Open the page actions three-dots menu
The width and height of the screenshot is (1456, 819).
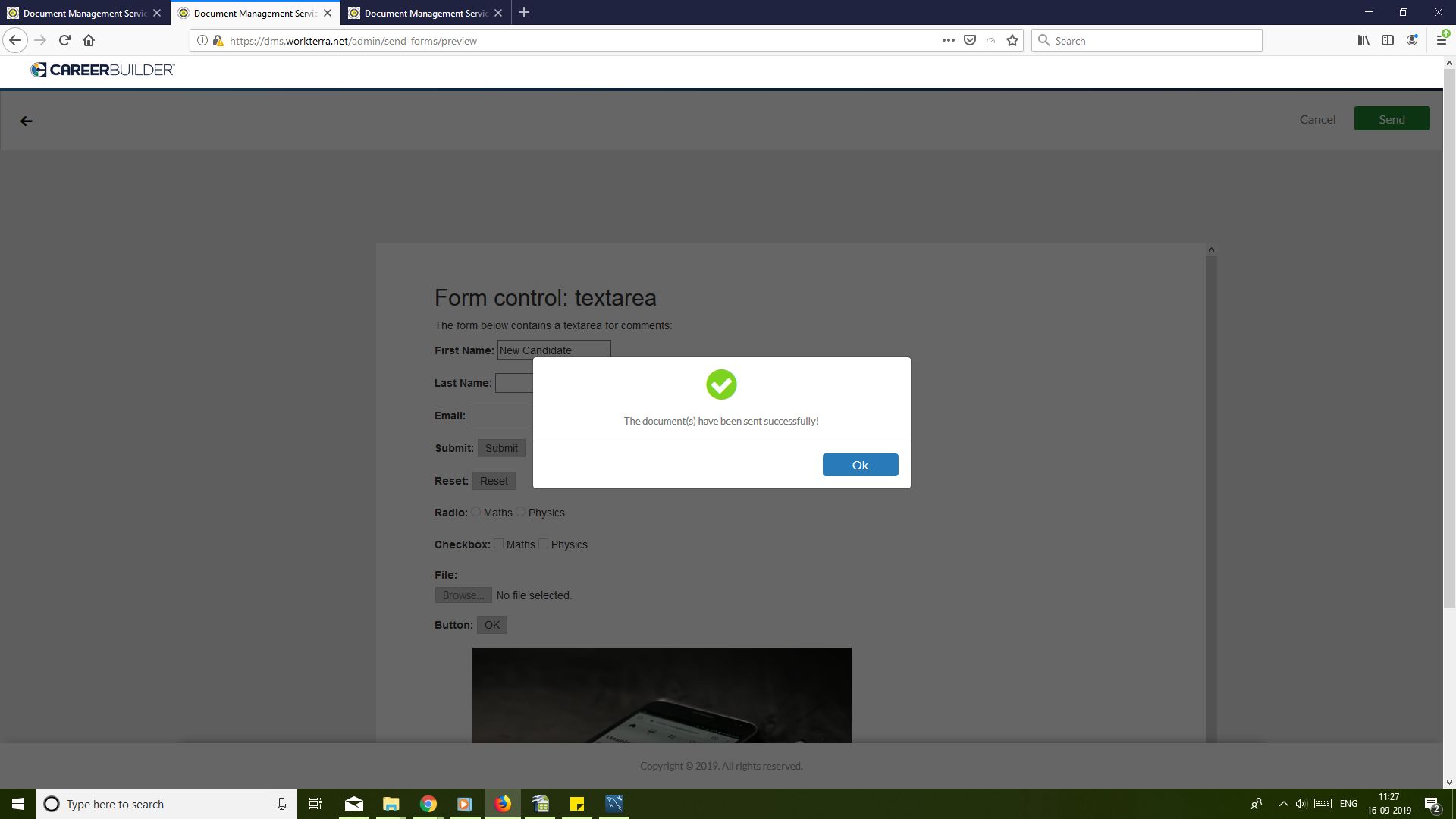948,41
